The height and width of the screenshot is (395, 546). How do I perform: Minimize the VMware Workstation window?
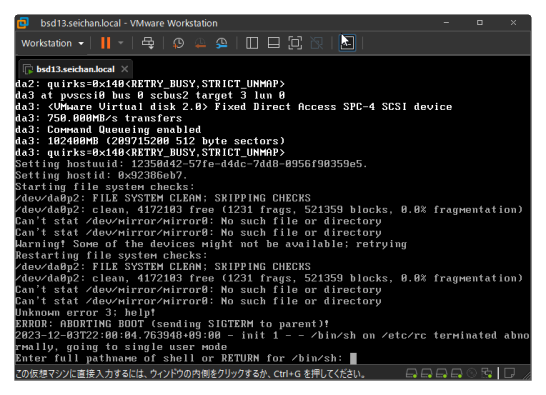coord(446,23)
